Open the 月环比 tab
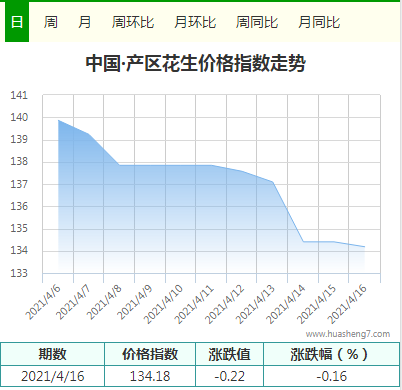Image resolution: width=402 pixels, height=390 pixels. [195, 22]
